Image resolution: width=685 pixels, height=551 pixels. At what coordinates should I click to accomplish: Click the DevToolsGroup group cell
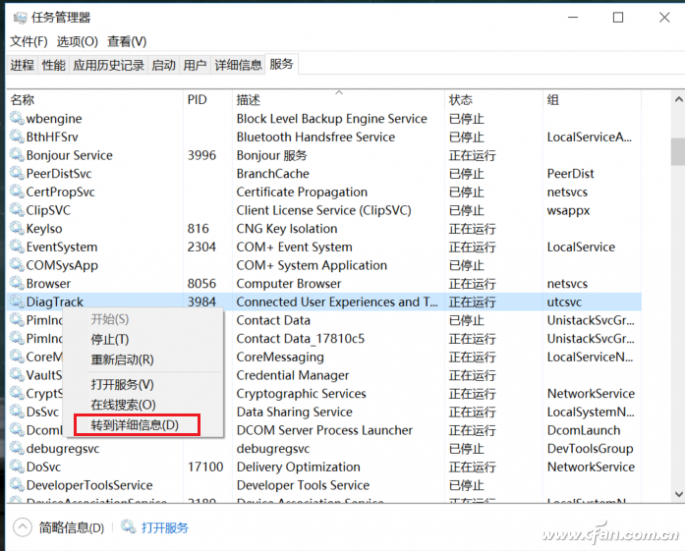[x=590, y=448]
